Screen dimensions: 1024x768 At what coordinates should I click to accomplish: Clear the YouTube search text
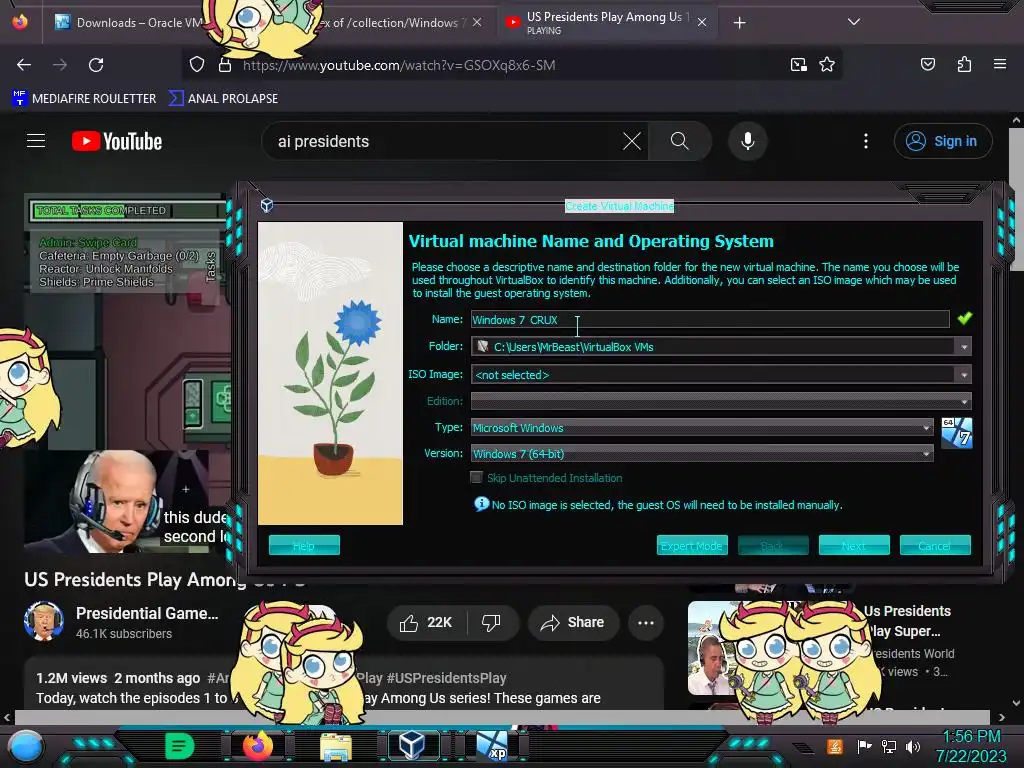pos(632,141)
